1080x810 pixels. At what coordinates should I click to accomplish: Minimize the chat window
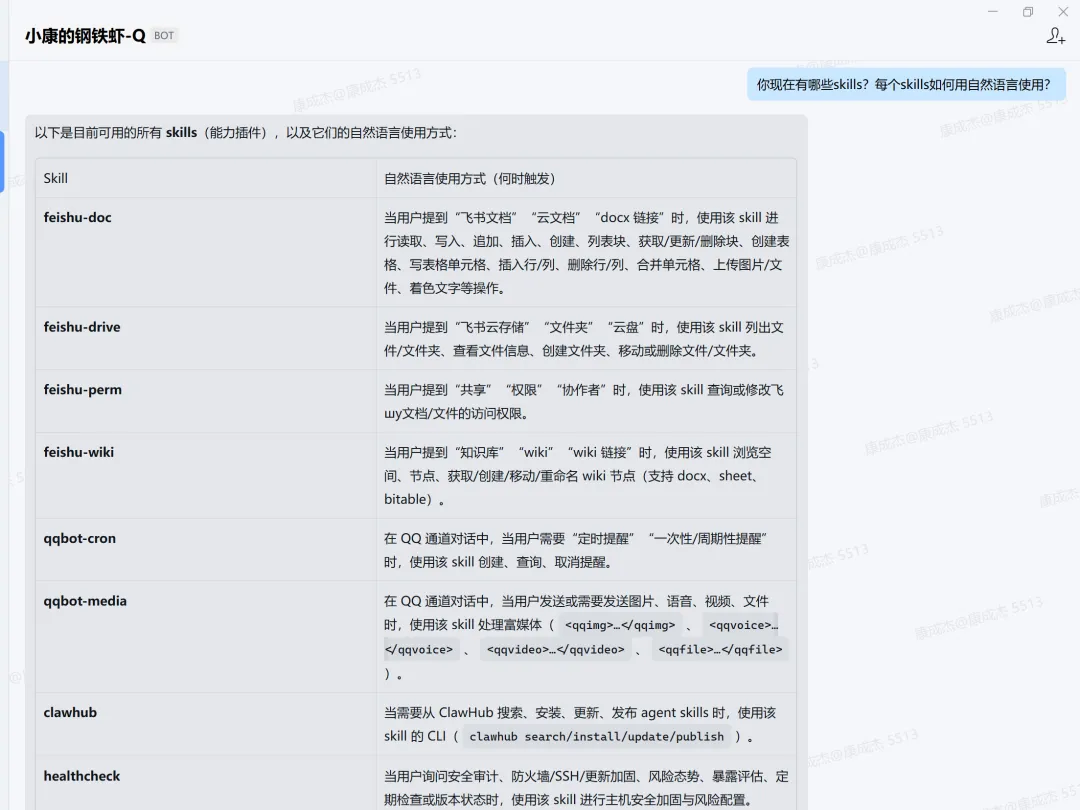coord(993,12)
